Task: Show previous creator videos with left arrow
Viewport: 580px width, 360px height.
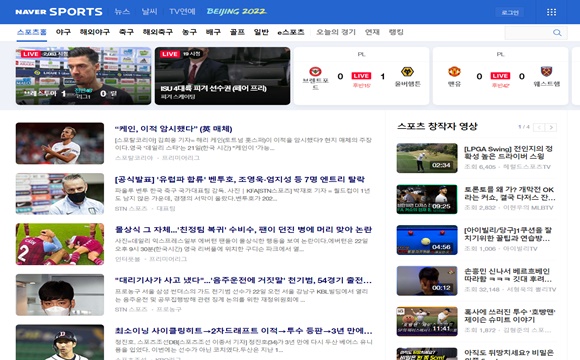Action: 539,127
